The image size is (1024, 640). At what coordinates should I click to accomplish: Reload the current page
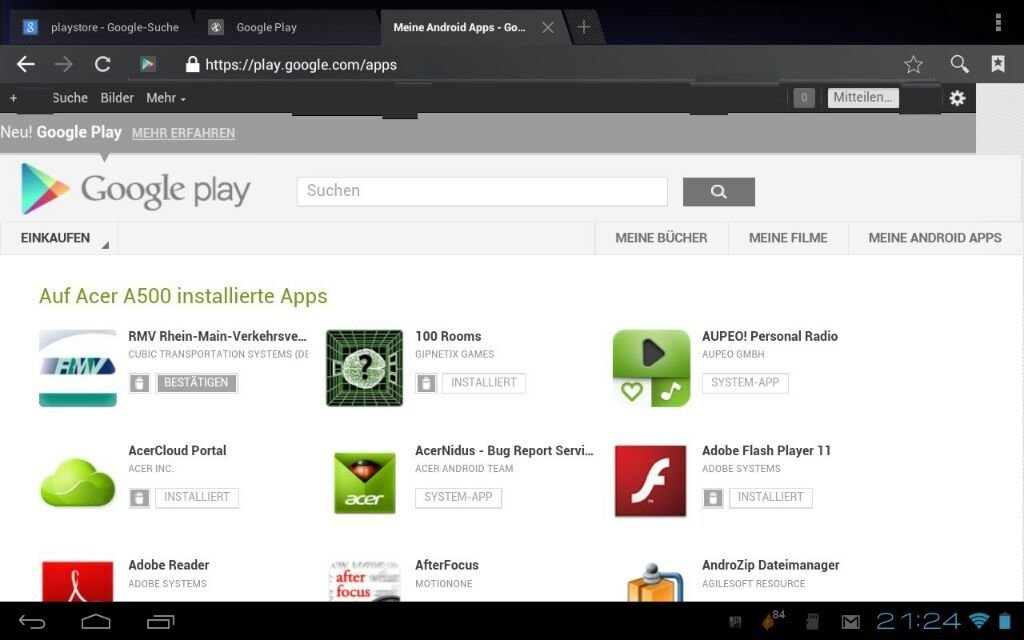(103, 64)
